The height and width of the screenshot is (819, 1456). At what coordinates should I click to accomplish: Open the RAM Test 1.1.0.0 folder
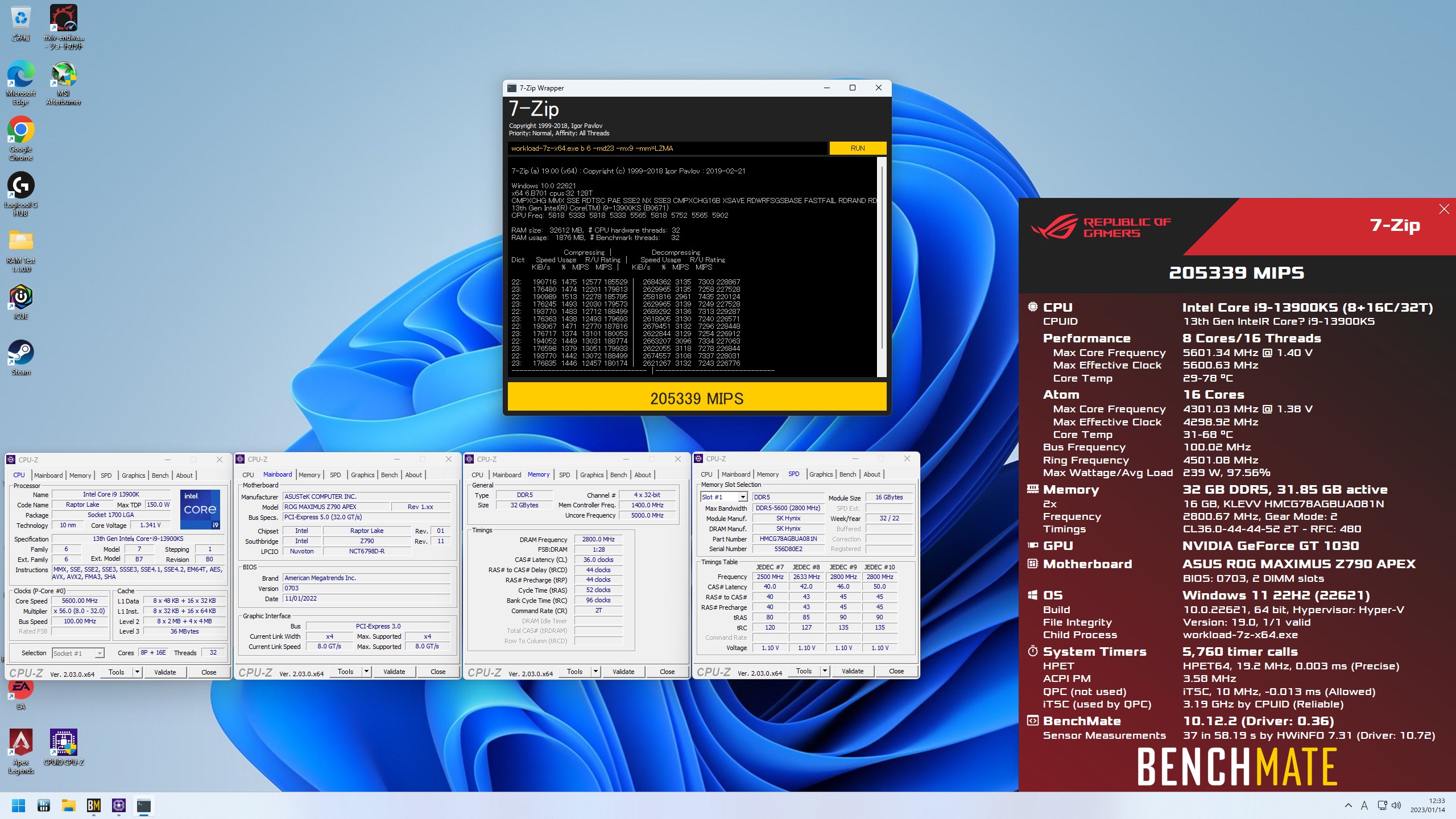coord(21,250)
